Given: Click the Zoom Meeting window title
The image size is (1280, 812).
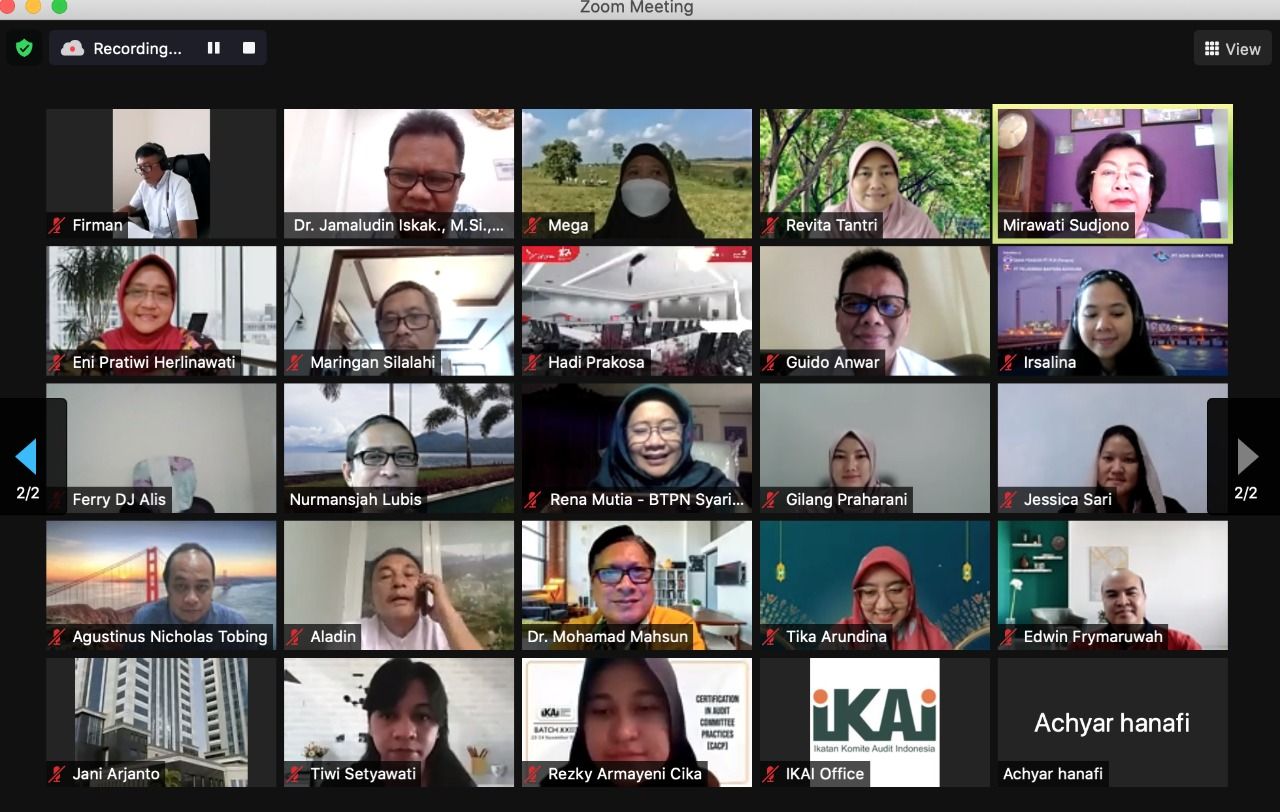Looking at the screenshot, I should click(637, 7).
